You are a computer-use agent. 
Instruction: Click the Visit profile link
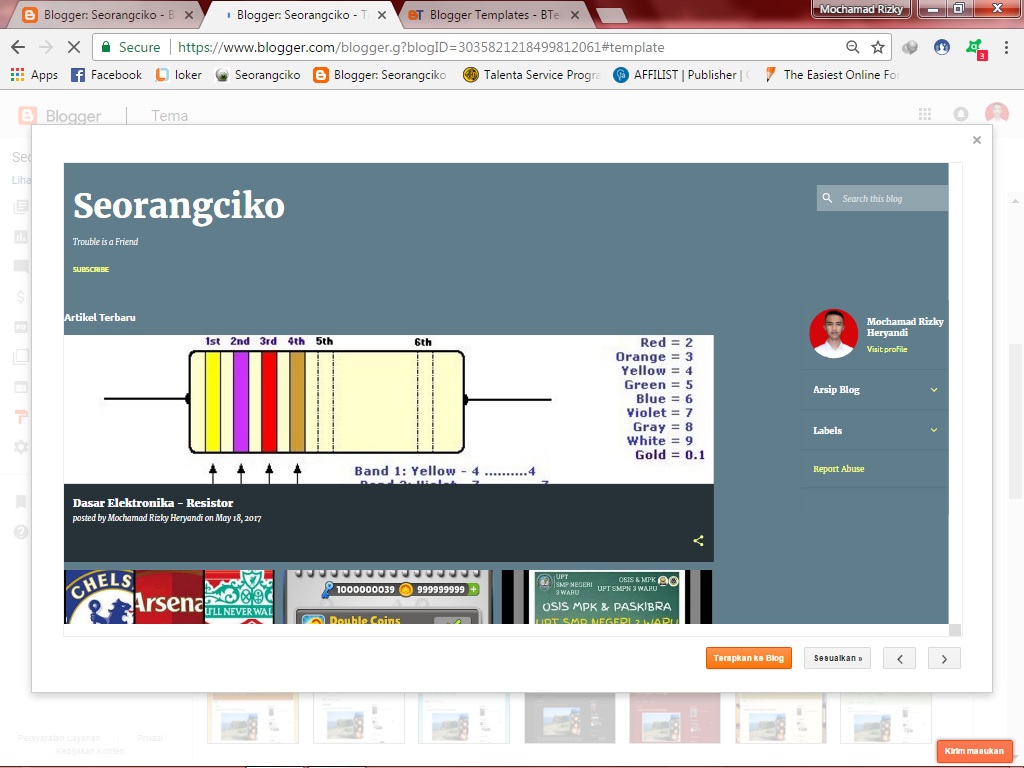pyautogui.click(x=887, y=349)
